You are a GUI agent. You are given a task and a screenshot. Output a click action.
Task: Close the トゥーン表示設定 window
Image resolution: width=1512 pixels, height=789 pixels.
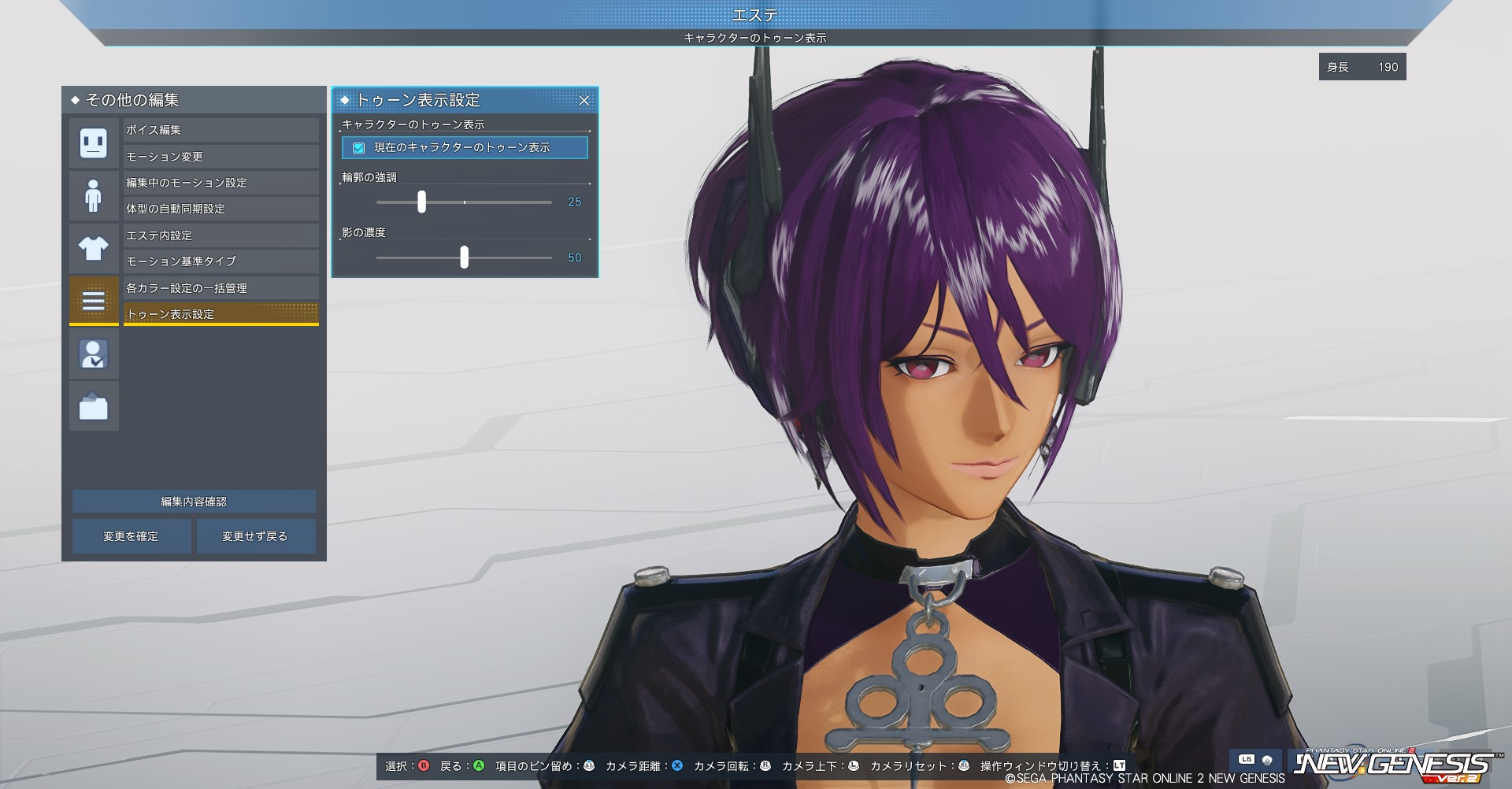(584, 101)
